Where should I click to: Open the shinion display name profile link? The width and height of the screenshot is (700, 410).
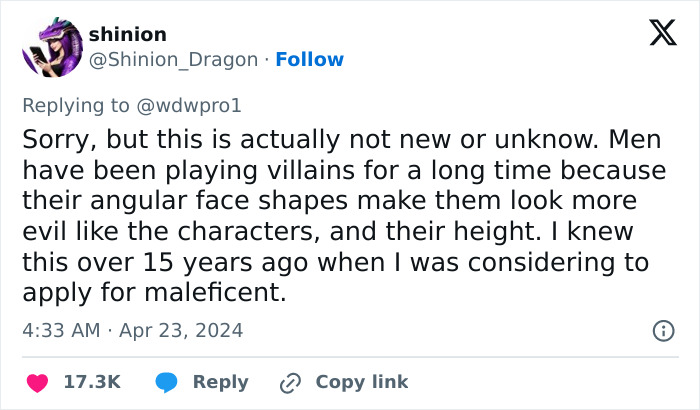pyautogui.click(x=127, y=34)
